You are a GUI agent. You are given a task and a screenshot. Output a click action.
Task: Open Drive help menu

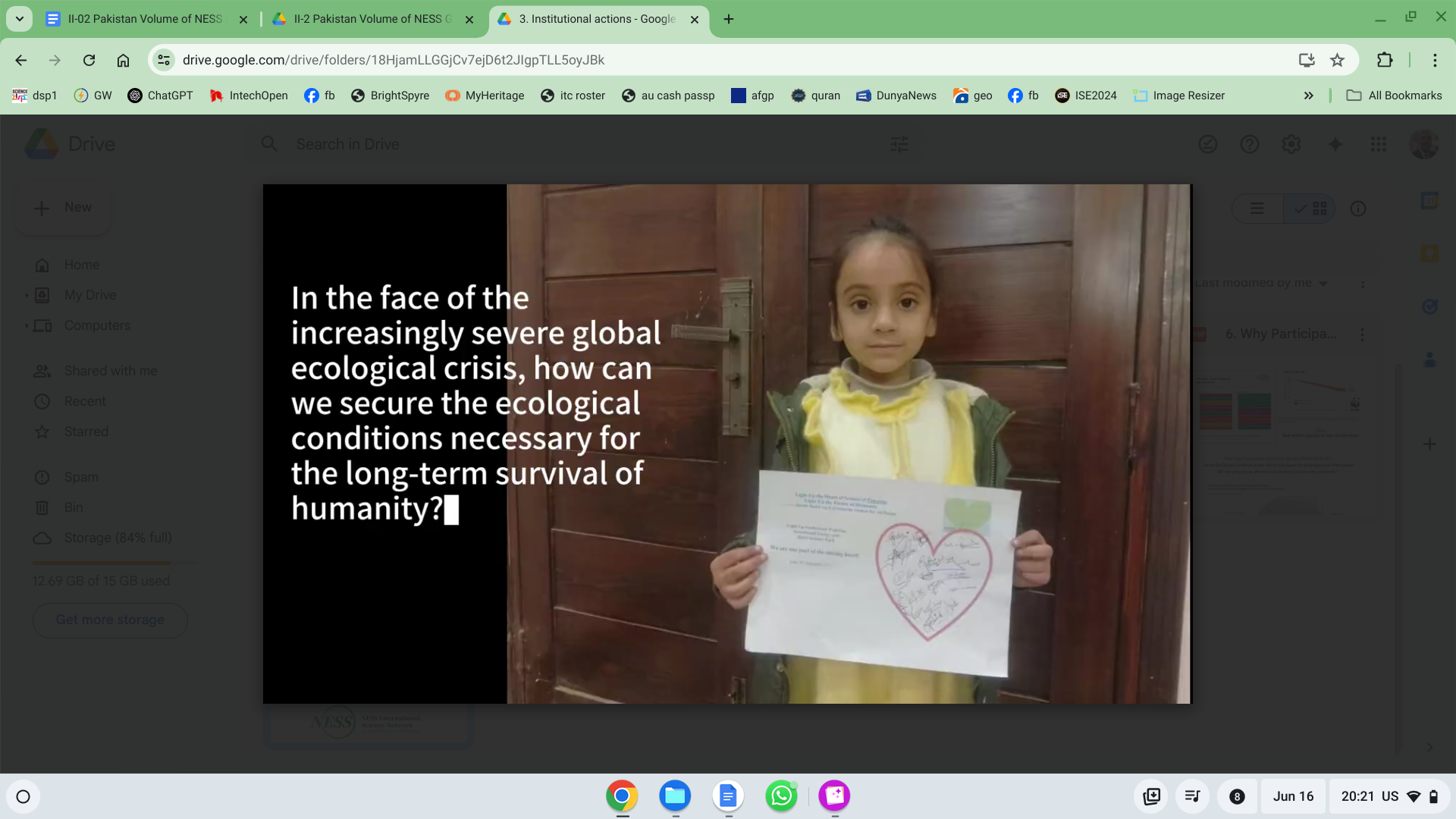(1250, 144)
